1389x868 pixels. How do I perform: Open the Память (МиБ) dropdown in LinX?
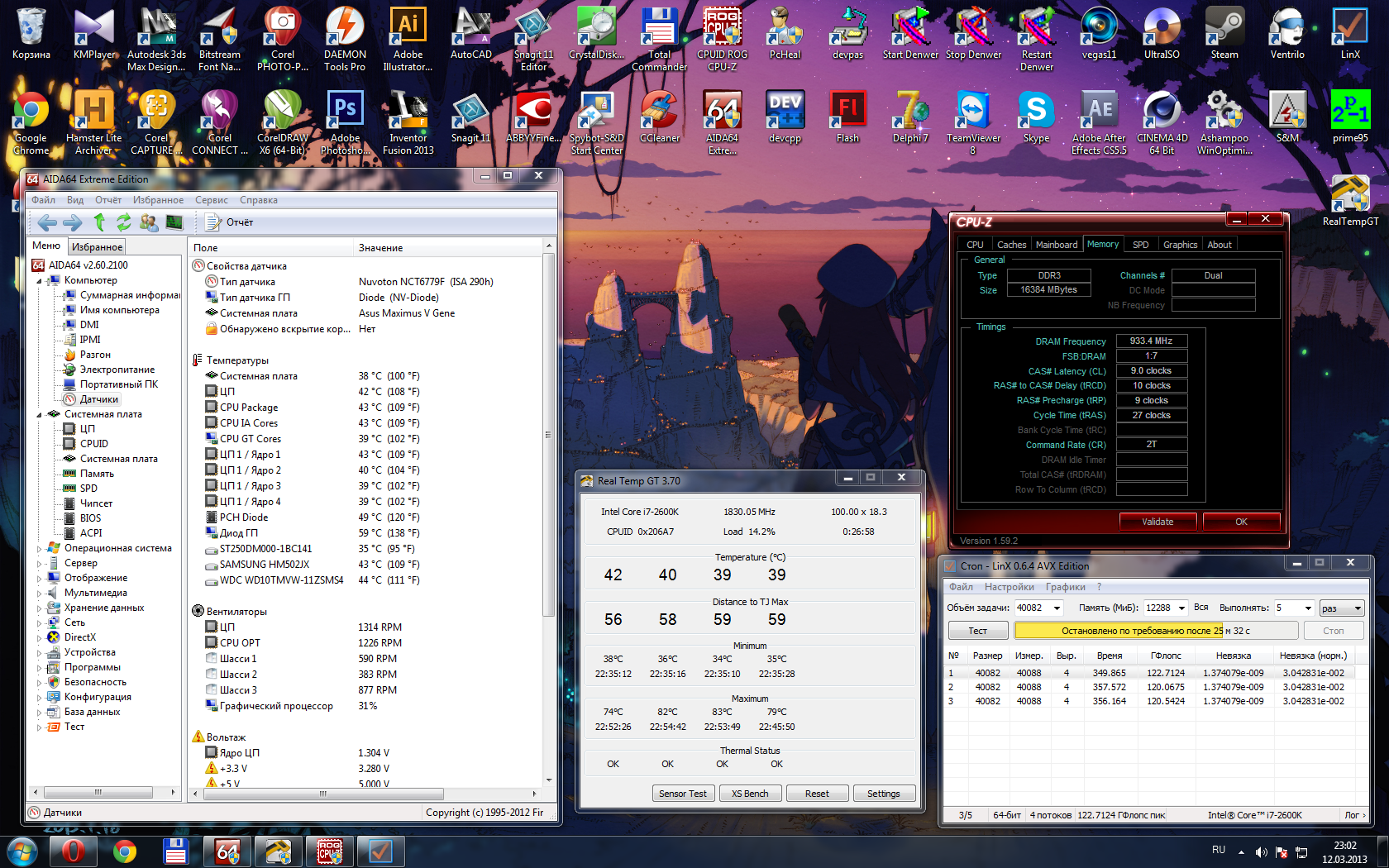[1181, 608]
